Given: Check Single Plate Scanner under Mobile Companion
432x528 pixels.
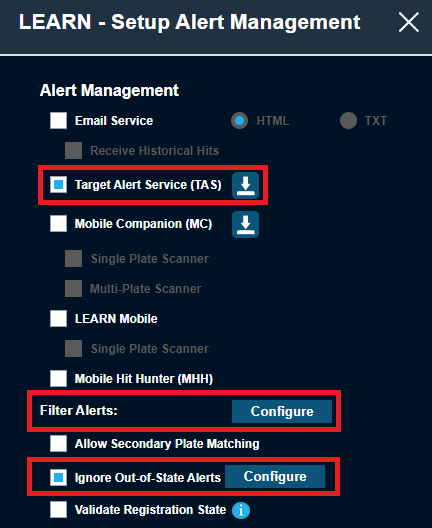Looking at the screenshot, I should click(x=73, y=259).
